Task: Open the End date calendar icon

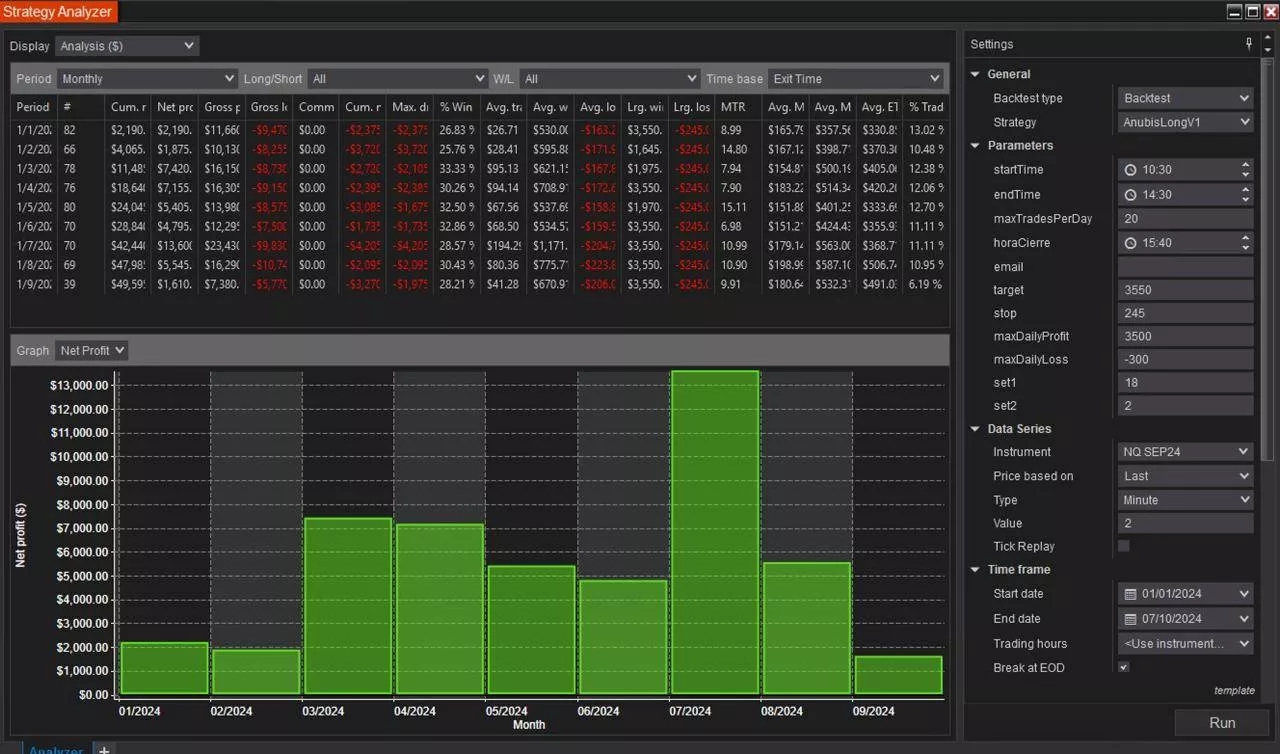Action: pos(1130,619)
